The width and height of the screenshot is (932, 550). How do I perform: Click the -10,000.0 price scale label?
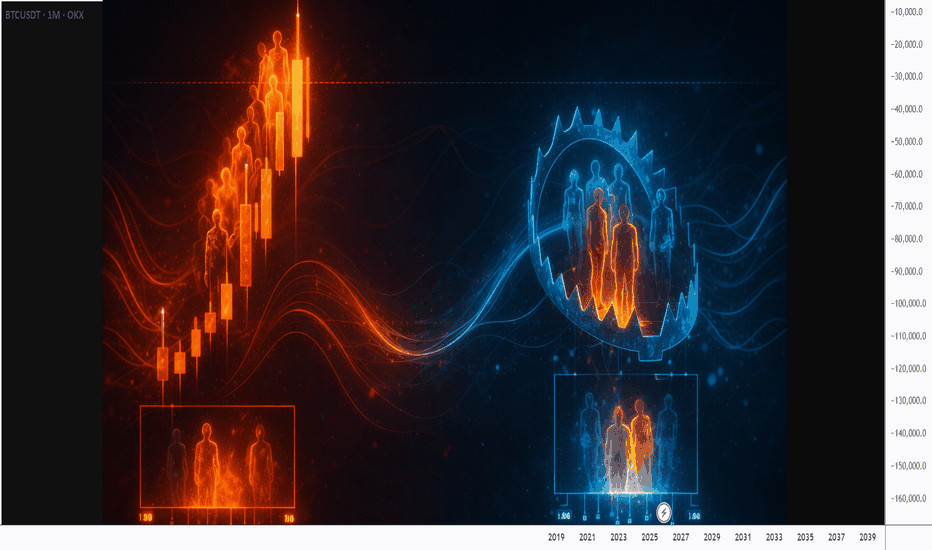pyautogui.click(x=909, y=12)
